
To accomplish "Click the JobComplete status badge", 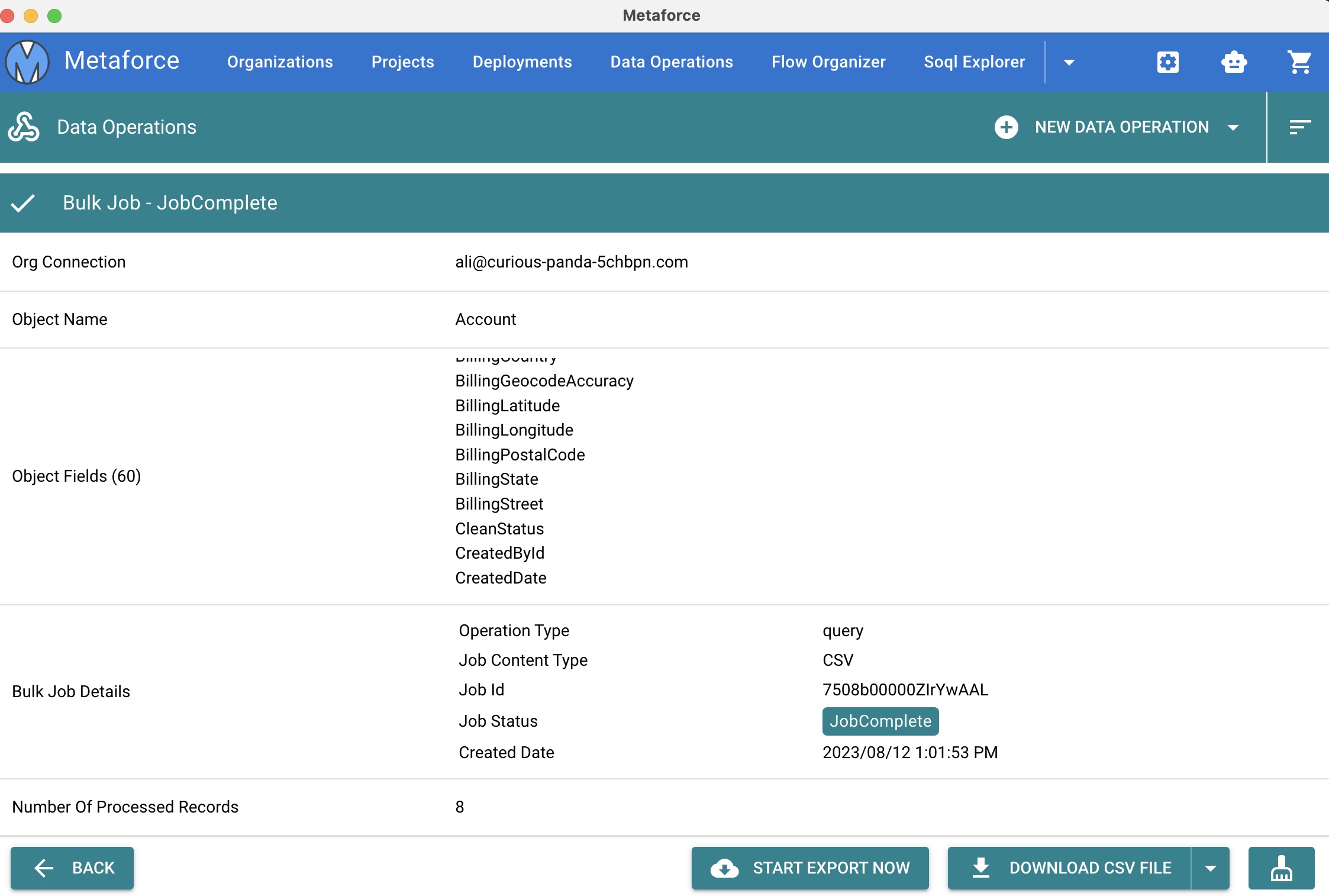I will [x=880, y=721].
